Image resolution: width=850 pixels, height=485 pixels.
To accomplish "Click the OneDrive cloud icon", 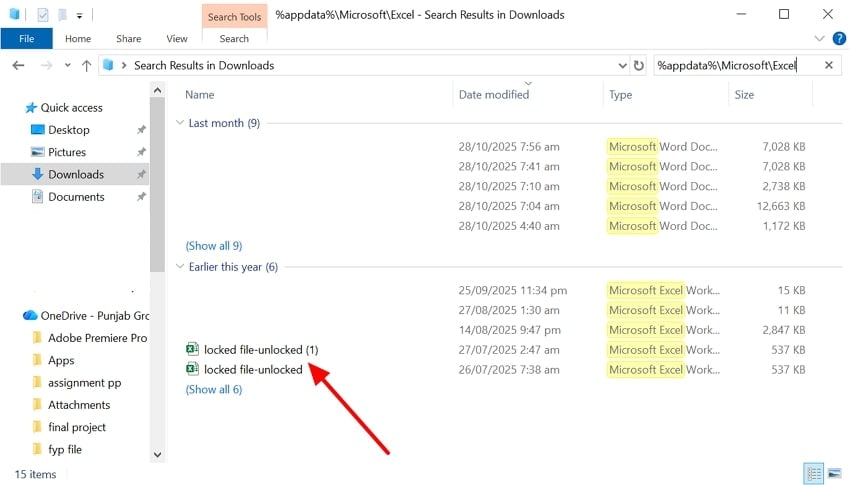I will pos(30,315).
